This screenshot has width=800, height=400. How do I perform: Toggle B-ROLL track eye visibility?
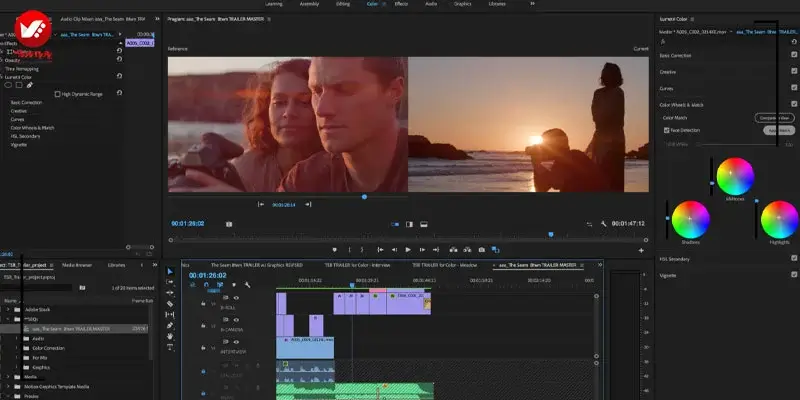pos(236,297)
